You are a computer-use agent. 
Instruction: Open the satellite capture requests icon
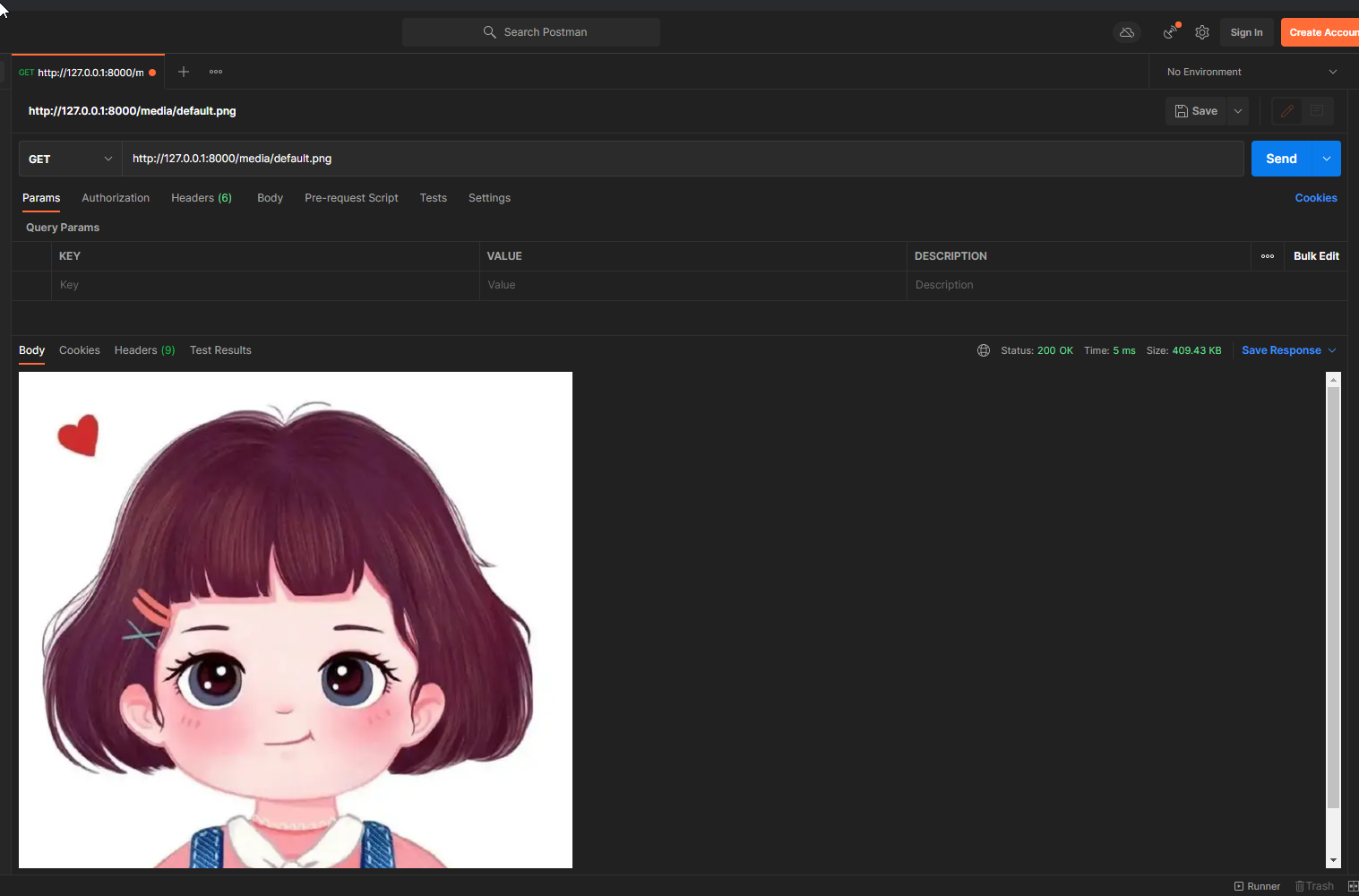pyautogui.click(x=1171, y=32)
